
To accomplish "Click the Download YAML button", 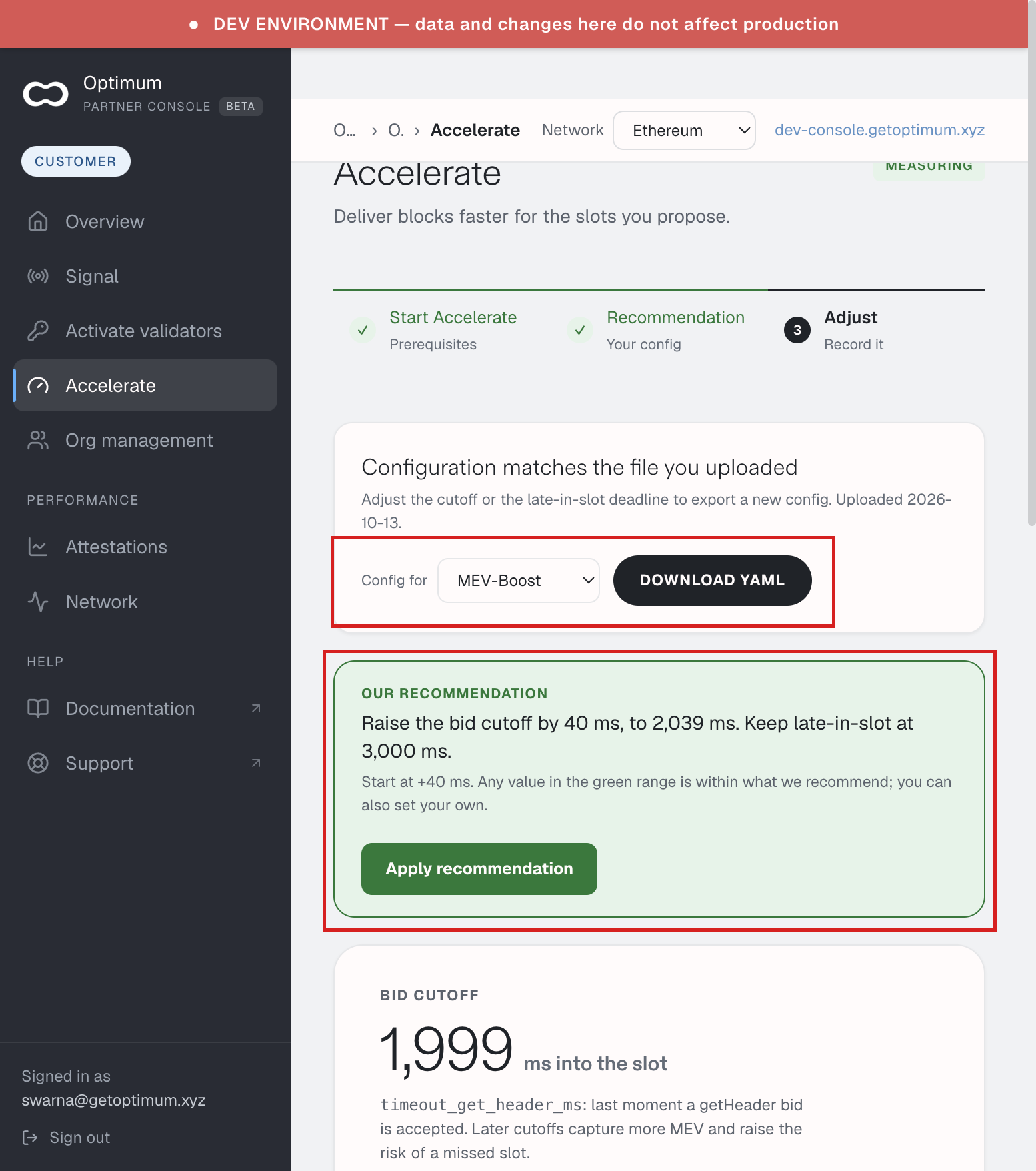I will tap(713, 581).
